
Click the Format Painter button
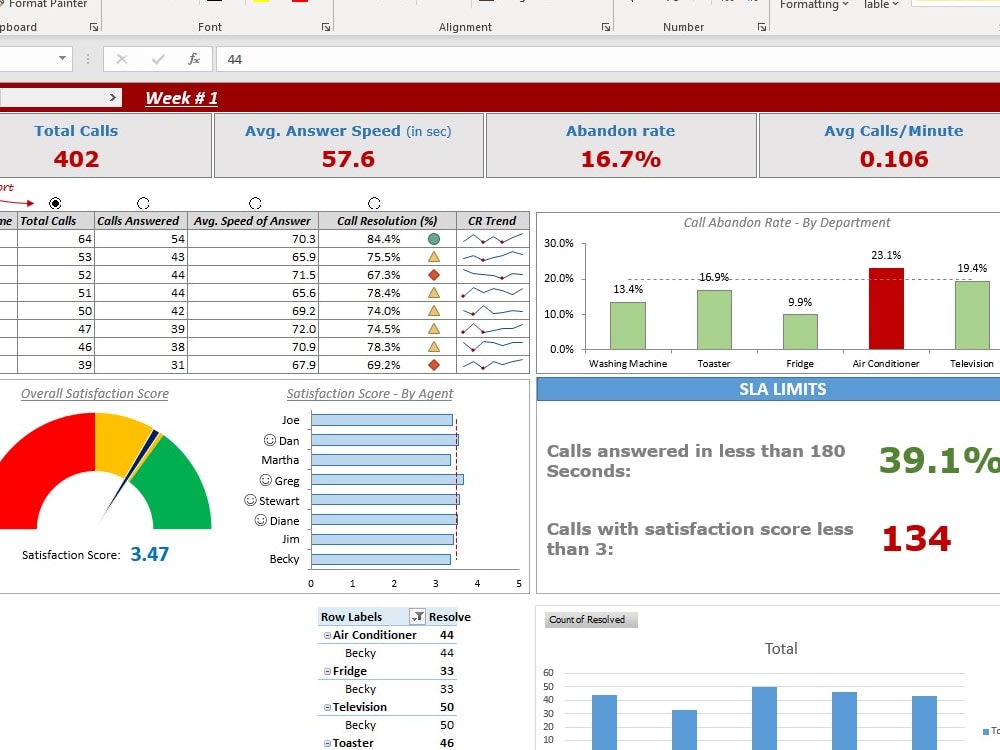(43, 4)
